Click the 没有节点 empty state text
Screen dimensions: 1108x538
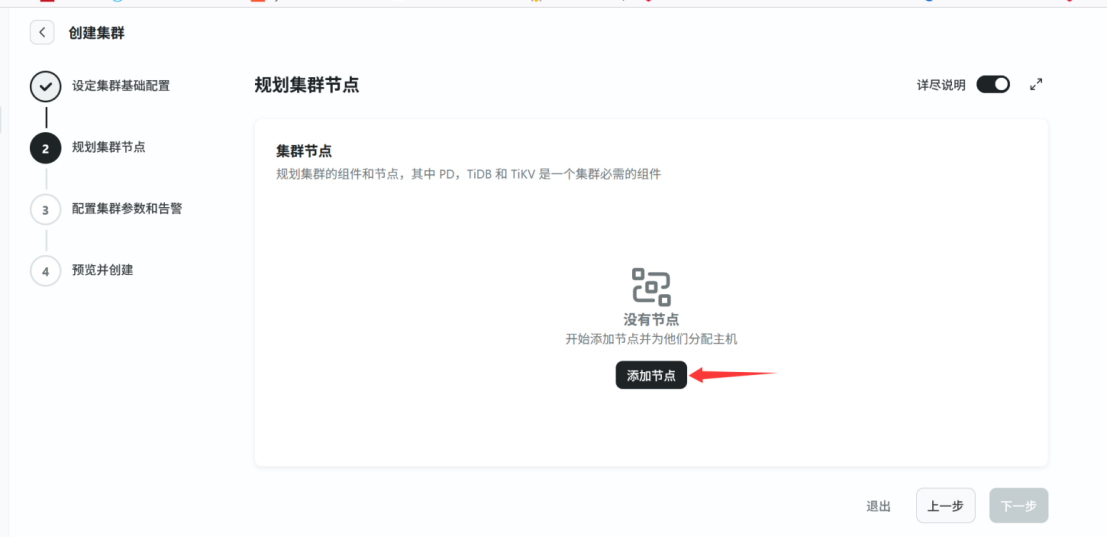tap(651, 320)
